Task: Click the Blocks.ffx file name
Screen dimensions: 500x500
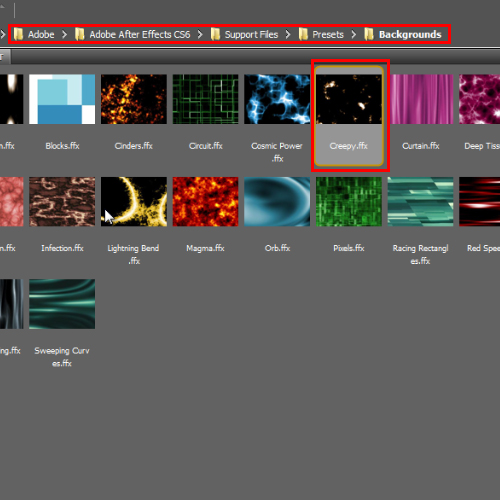Action: [x=62, y=146]
